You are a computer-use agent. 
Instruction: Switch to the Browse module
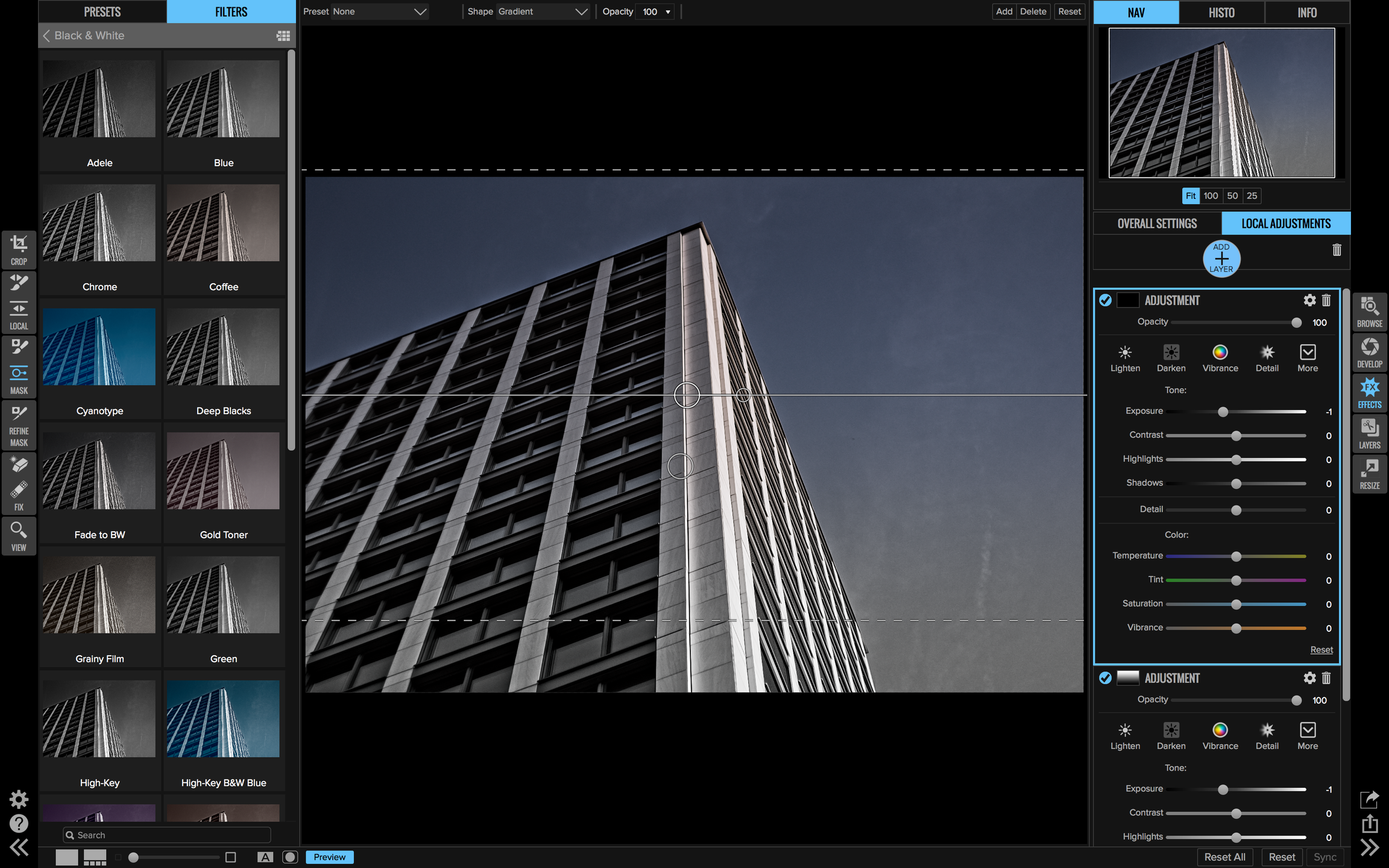coord(1369,312)
